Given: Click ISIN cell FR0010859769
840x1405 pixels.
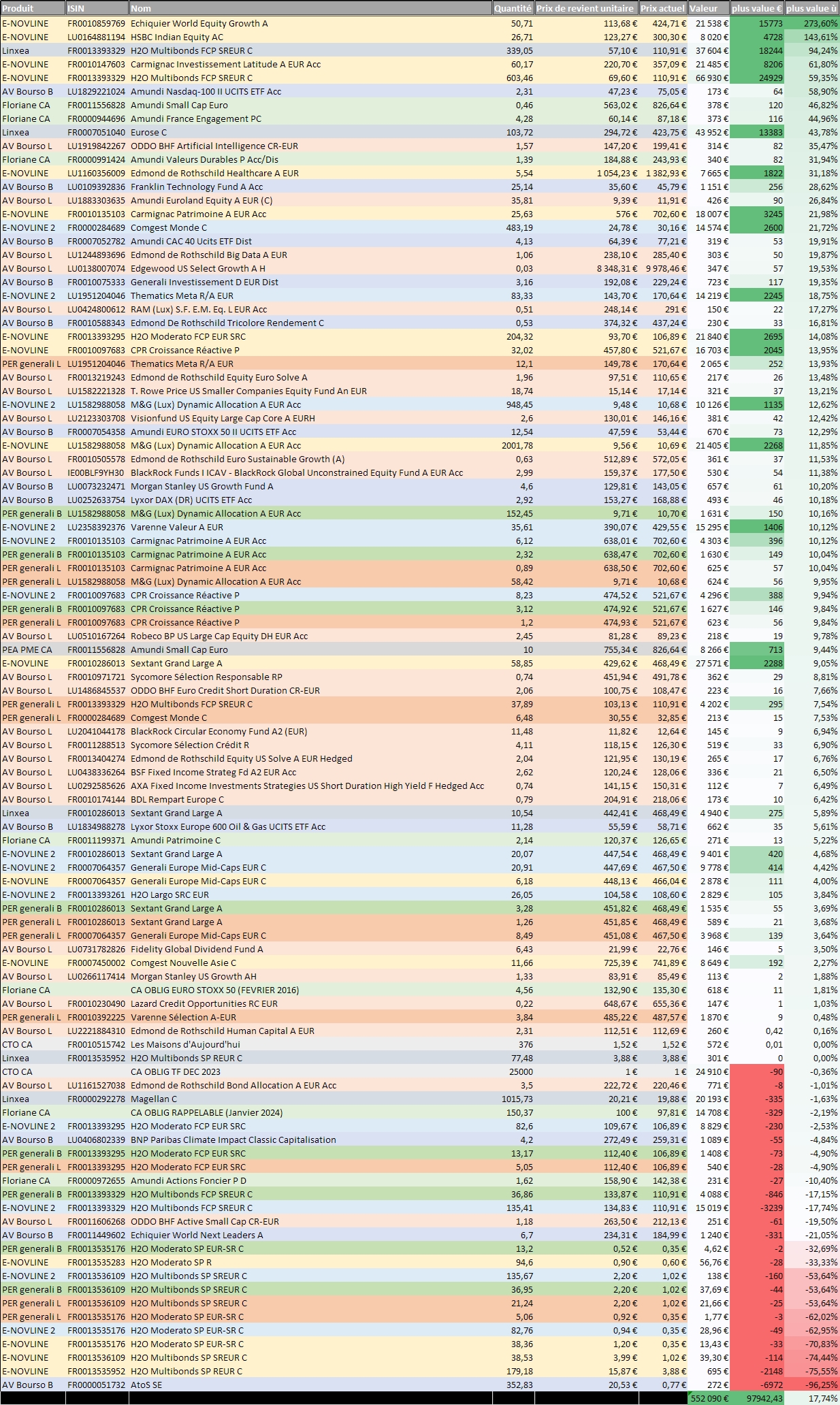Looking at the screenshot, I should [x=97, y=23].
